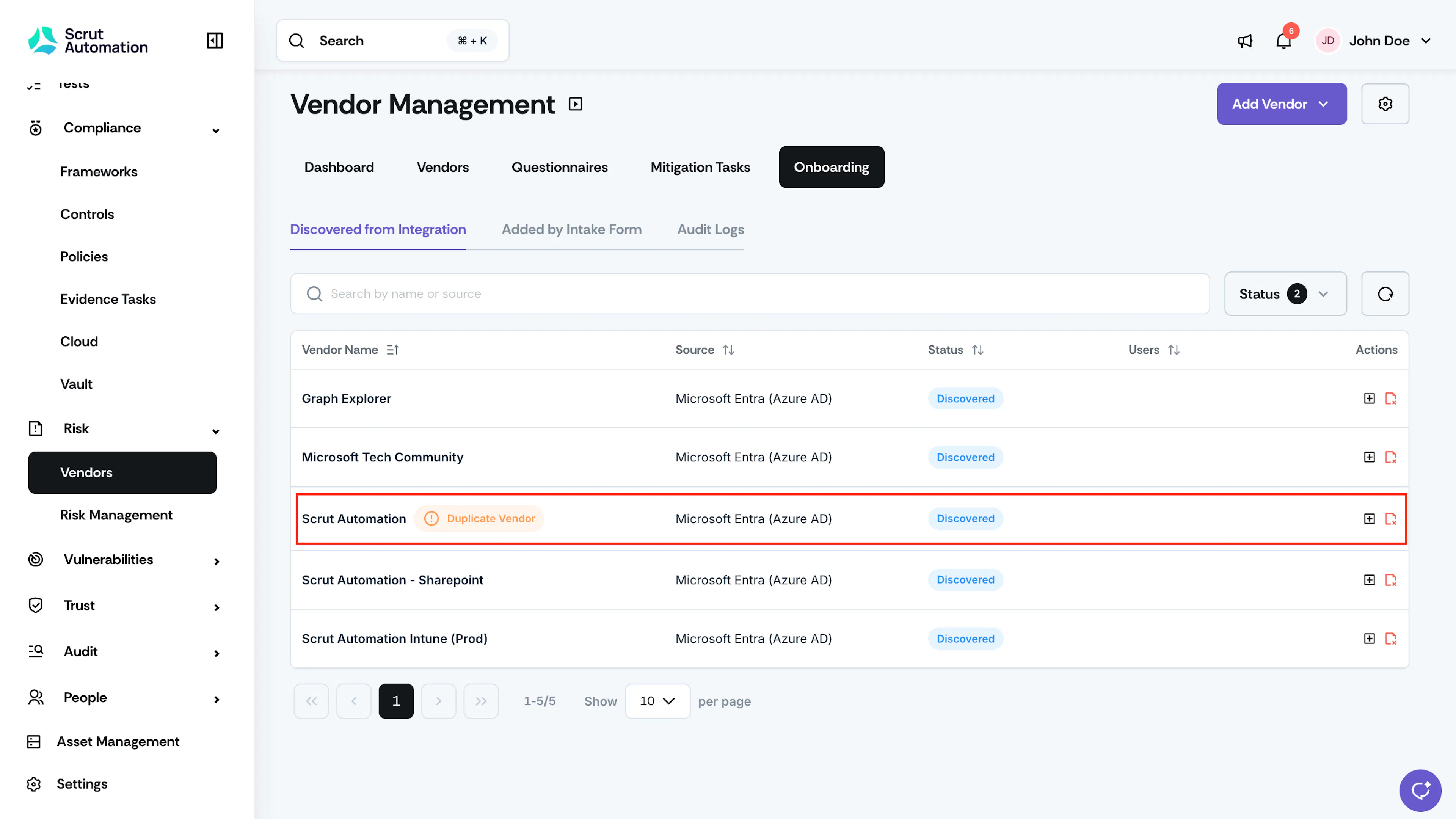Switch to the Dashboard tab

(x=339, y=167)
